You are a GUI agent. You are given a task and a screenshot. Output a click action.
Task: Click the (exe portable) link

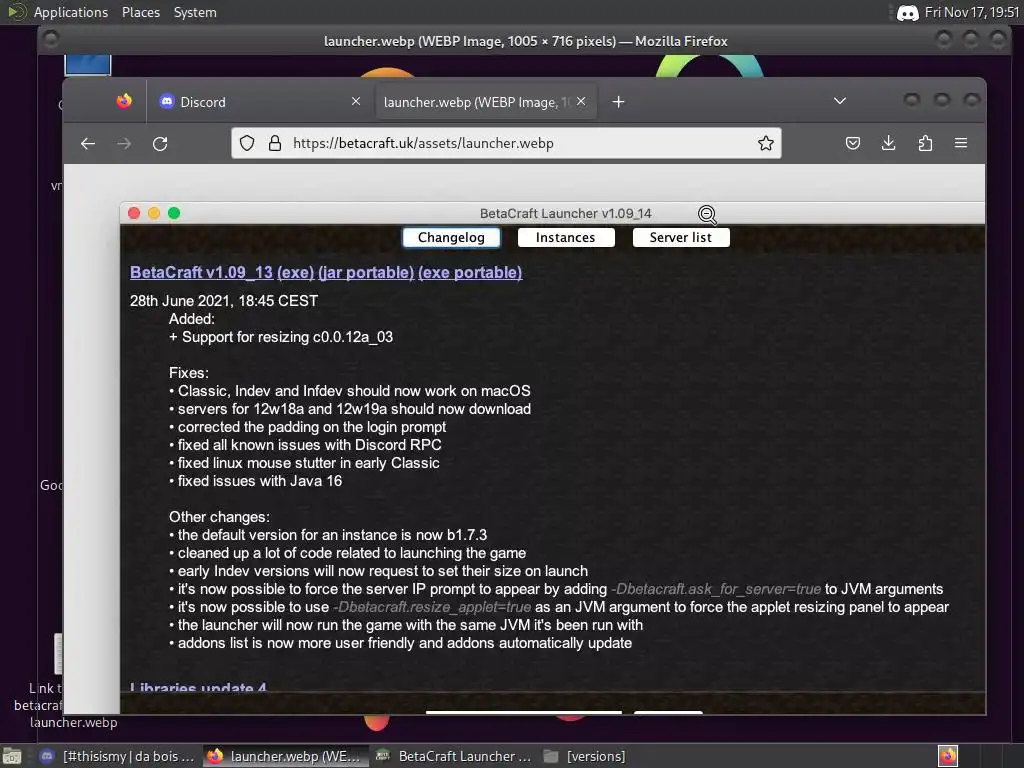470,272
